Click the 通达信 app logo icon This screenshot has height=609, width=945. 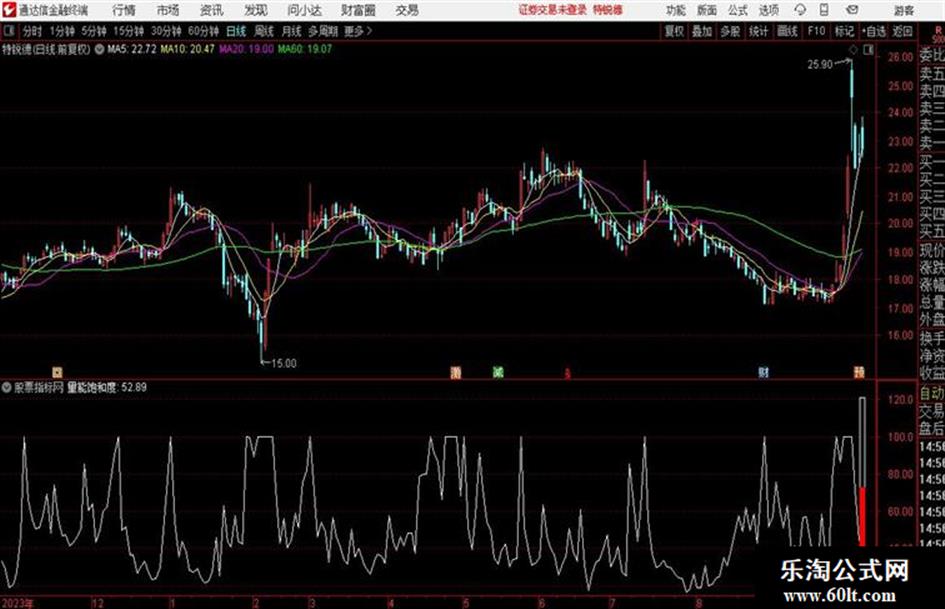click(9, 10)
